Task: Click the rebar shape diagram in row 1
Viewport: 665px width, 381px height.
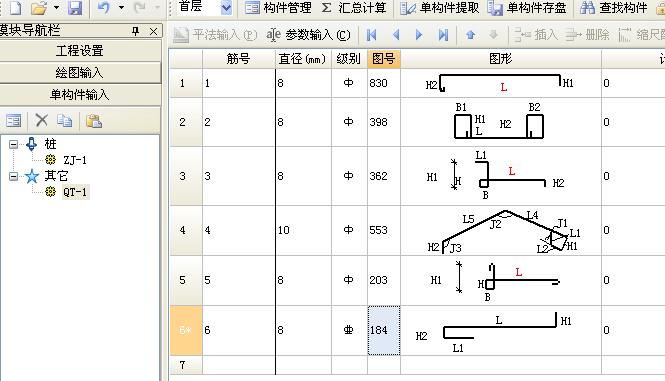Action: click(500, 83)
